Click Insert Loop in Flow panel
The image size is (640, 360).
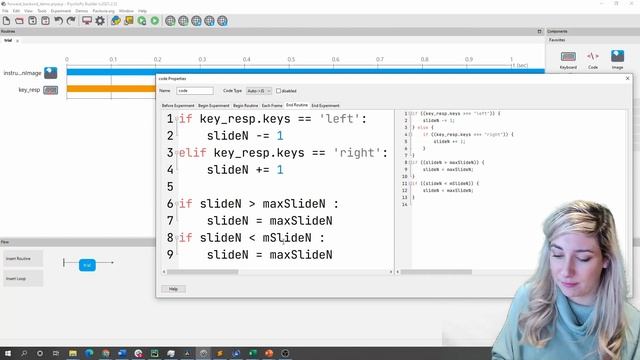(23, 278)
